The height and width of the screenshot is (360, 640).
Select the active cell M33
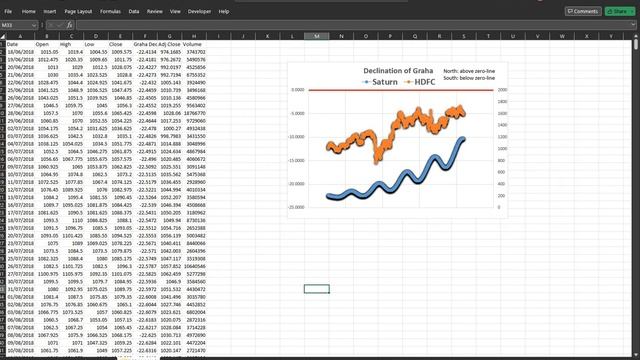317,289
